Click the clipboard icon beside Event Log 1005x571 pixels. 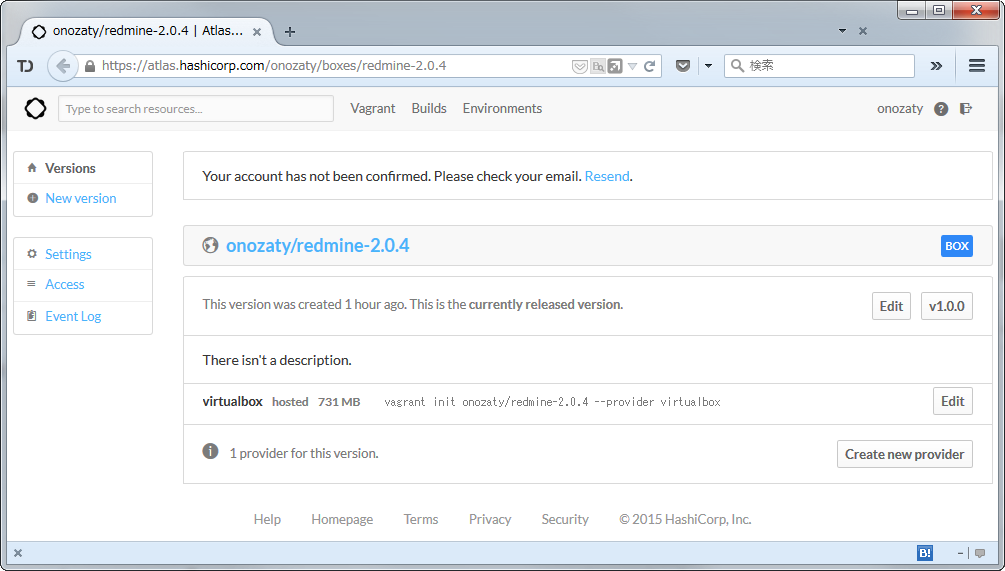[x=31, y=315]
